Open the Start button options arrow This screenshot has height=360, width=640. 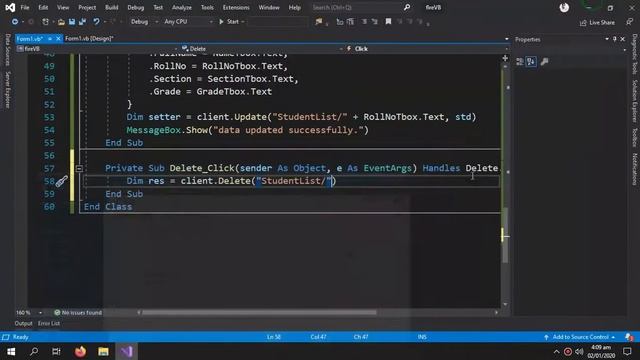243,22
